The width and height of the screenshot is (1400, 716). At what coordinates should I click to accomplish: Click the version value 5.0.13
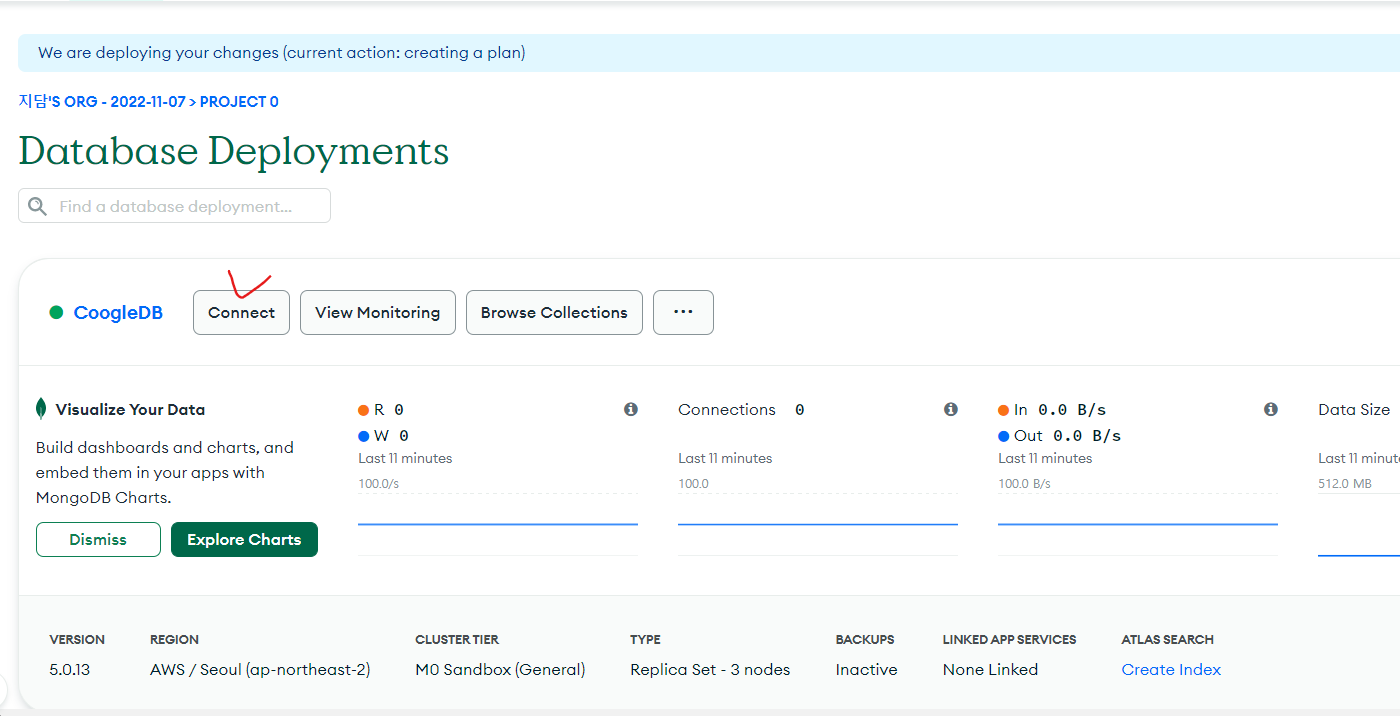[70, 669]
